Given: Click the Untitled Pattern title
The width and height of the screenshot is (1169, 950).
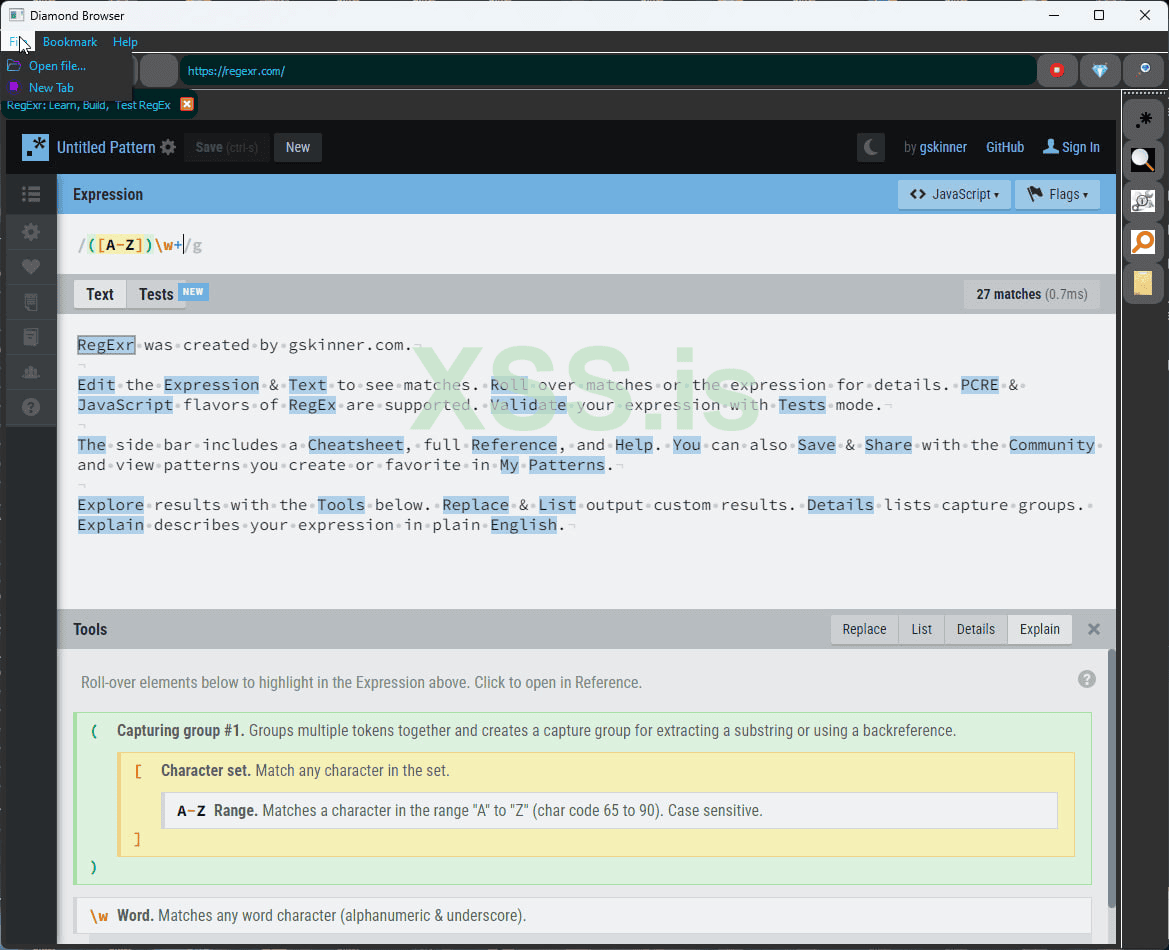Looking at the screenshot, I should (106, 148).
